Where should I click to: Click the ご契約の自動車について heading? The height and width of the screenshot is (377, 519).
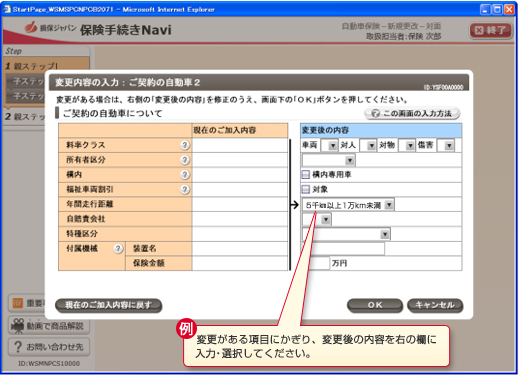click(113, 113)
